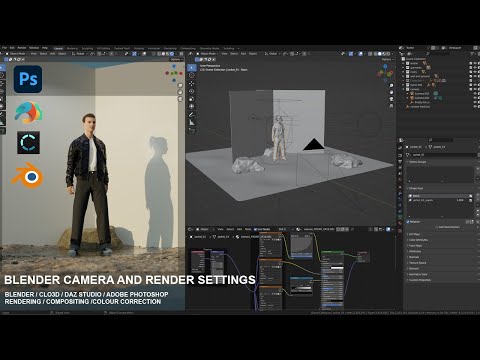
Task: Open Object Constraints properties tab
Action: point(400,211)
